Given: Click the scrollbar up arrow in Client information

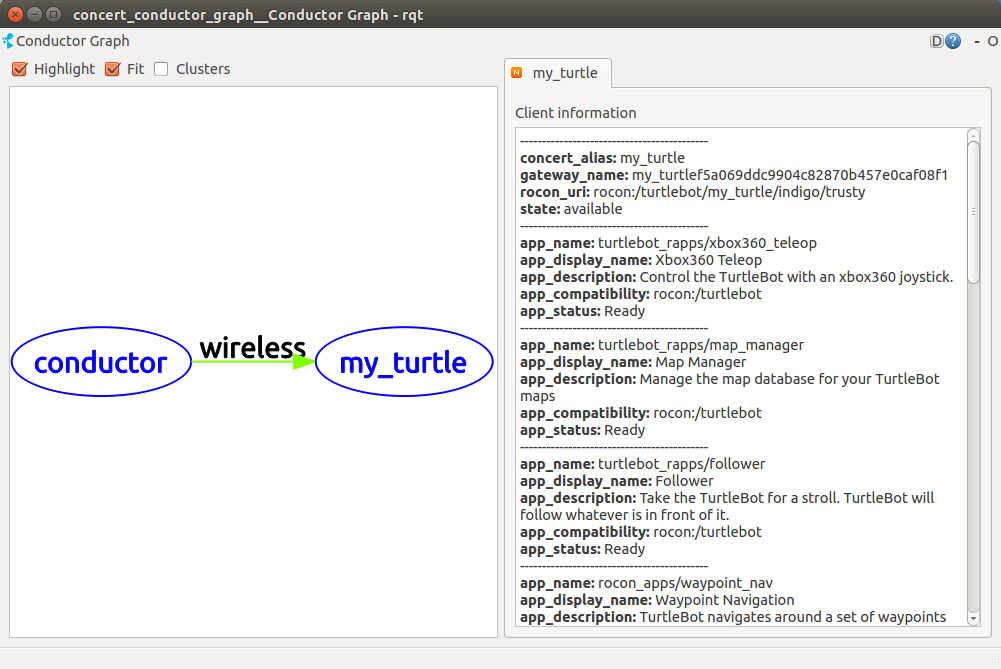Looking at the screenshot, I should coord(973,135).
